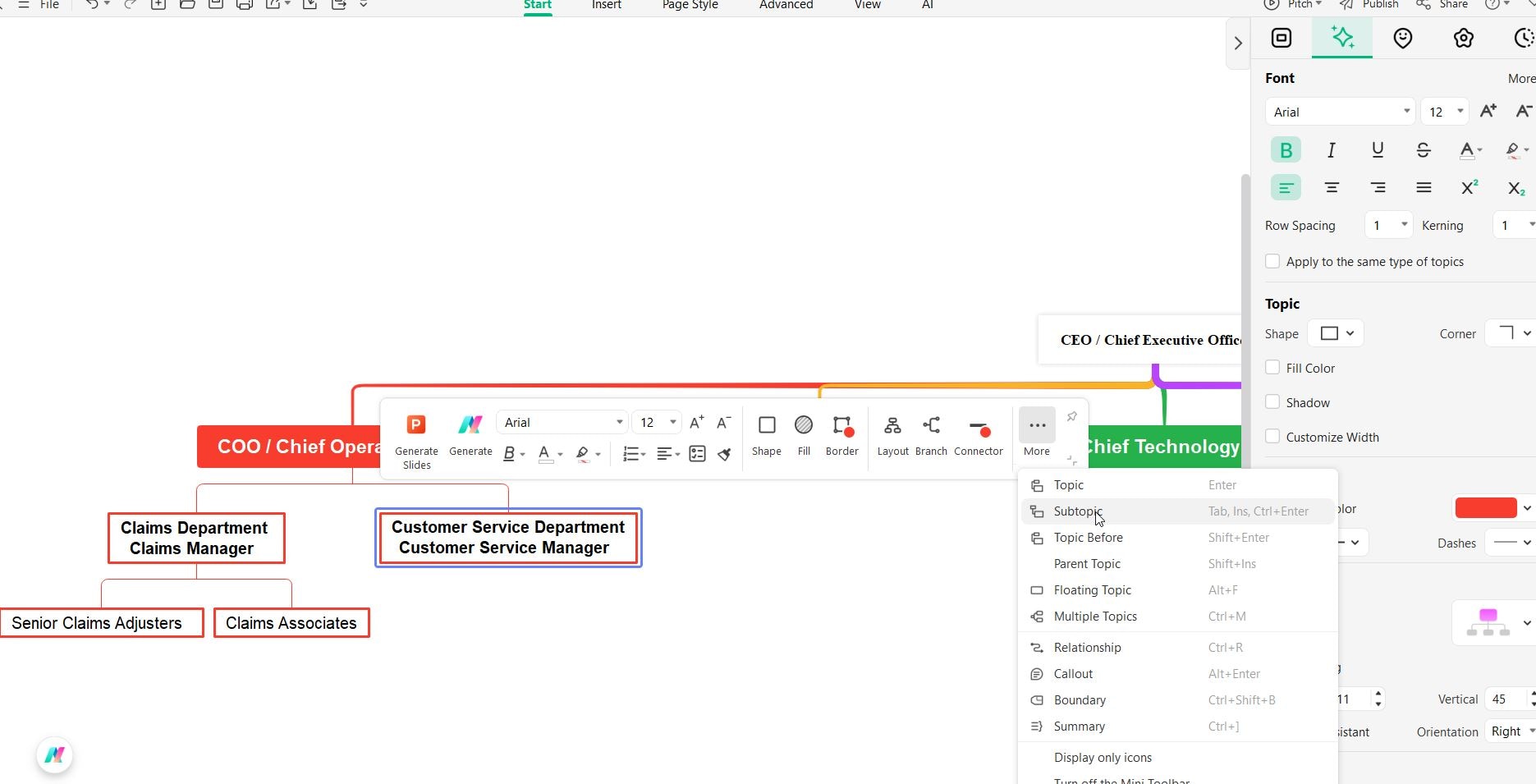The image size is (1536, 784).
Task: Open the mini toolbar Arial font dropdown
Action: click(x=562, y=423)
